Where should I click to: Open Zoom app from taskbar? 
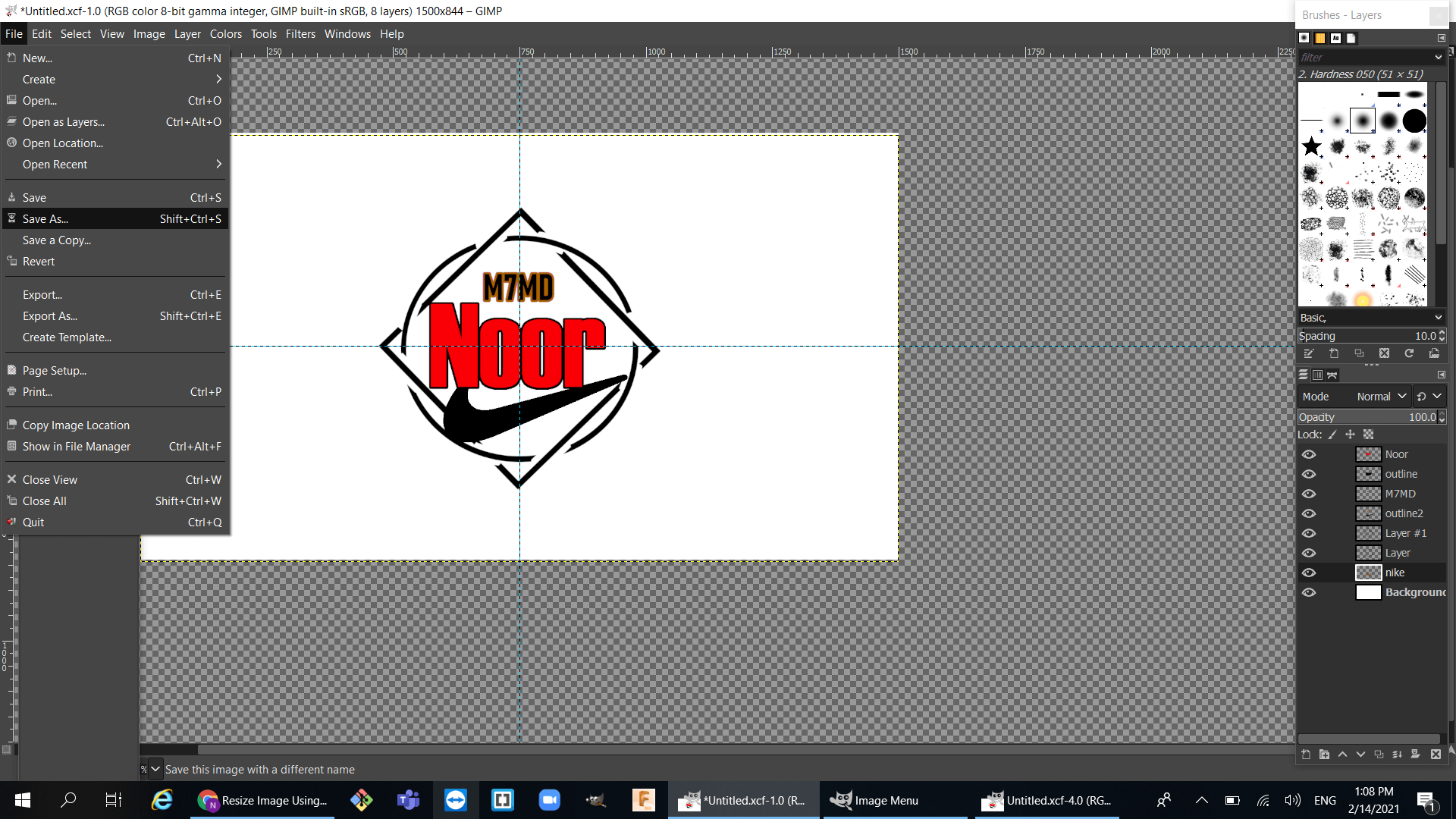pyautogui.click(x=549, y=800)
